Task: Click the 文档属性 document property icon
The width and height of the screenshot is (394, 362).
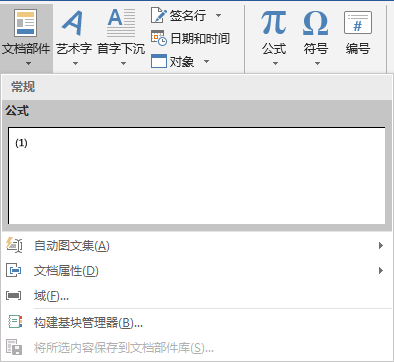Action: coord(14,270)
